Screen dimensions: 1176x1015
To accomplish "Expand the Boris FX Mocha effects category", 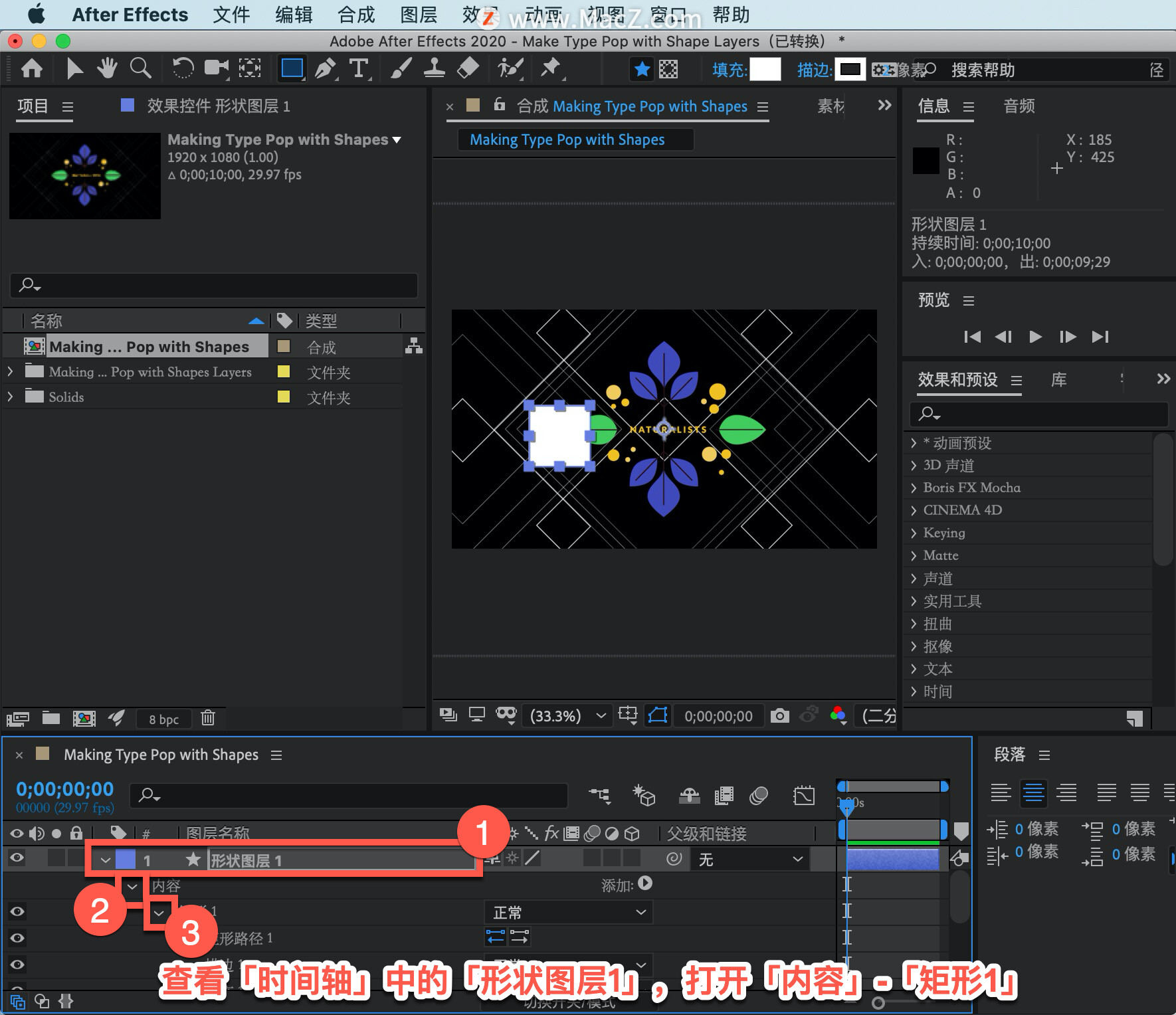I will [x=914, y=488].
